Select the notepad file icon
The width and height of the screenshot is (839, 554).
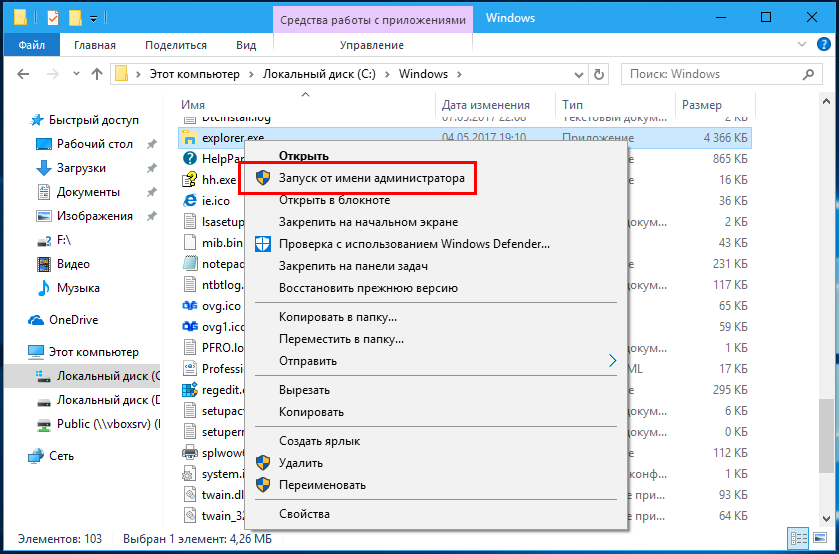189,264
